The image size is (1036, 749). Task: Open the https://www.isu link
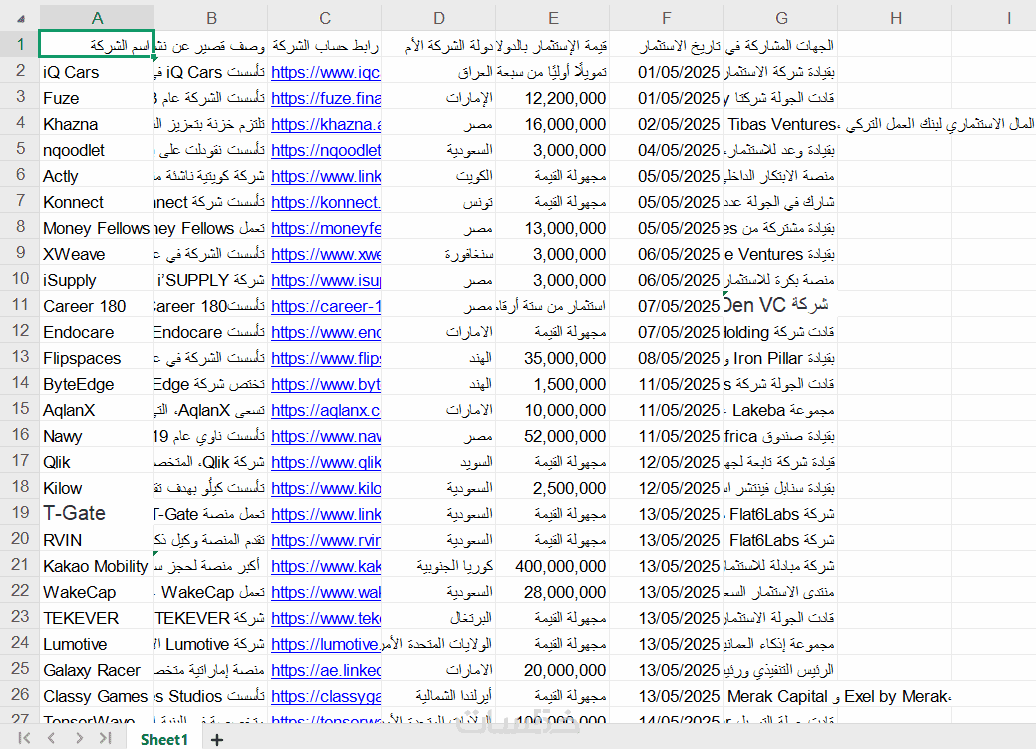(326, 281)
